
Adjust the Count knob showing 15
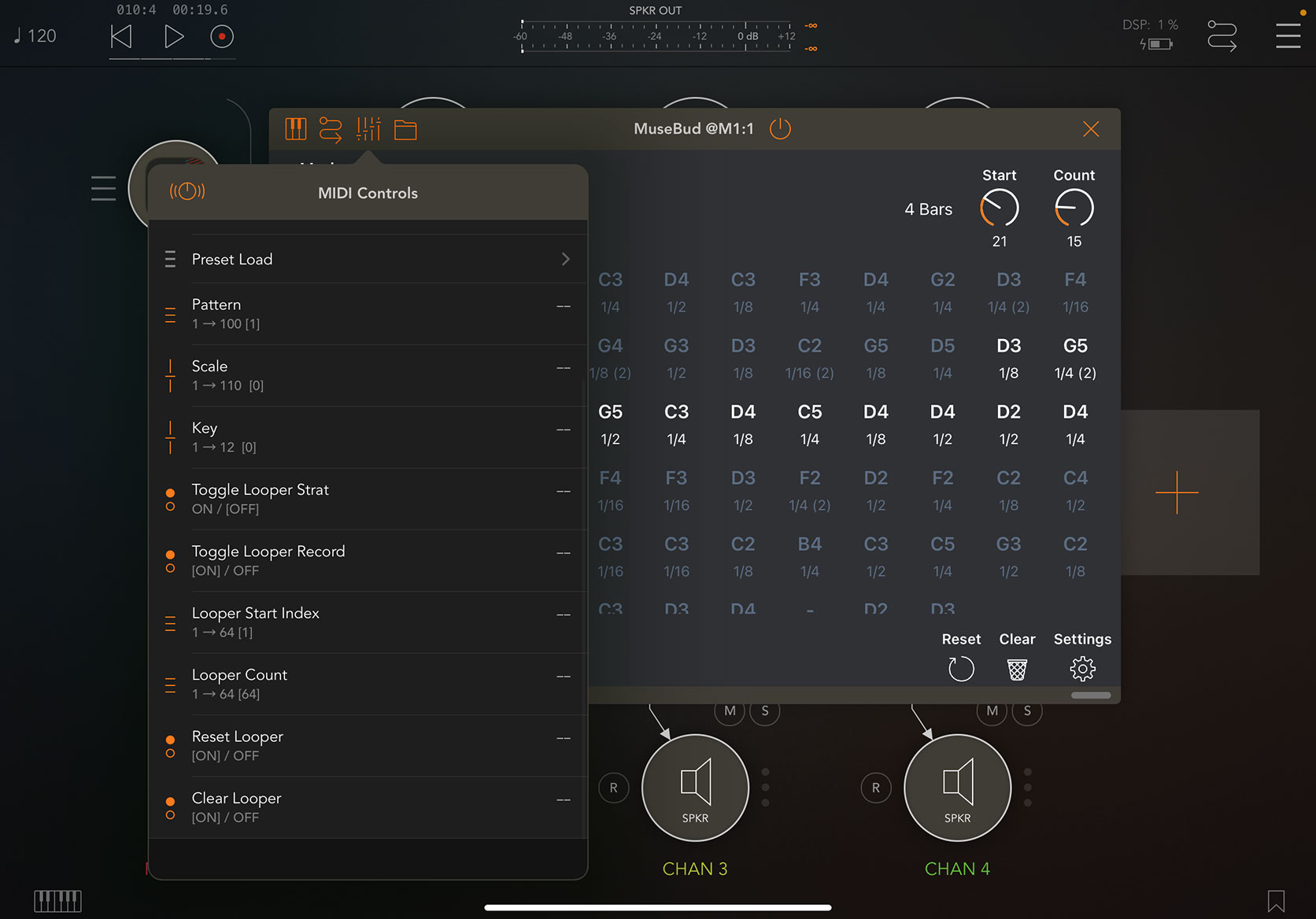pyautogui.click(x=1074, y=207)
